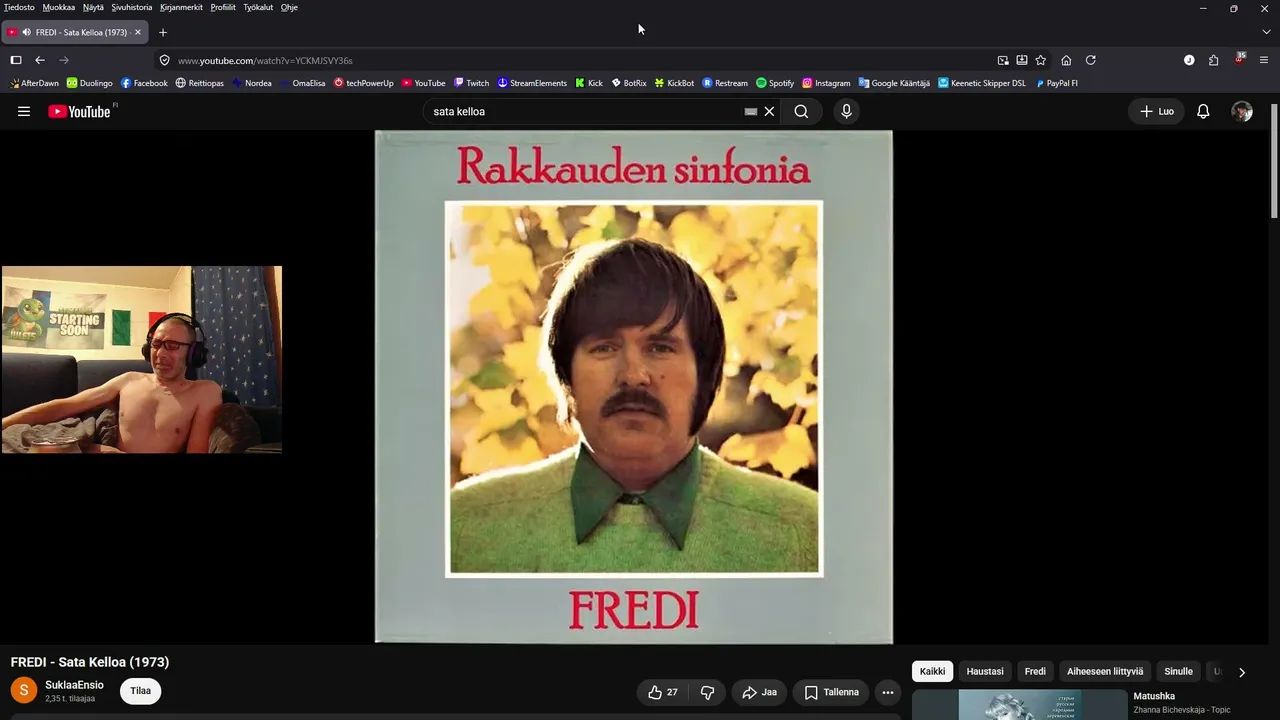Open a new browser tab

pyautogui.click(x=163, y=32)
